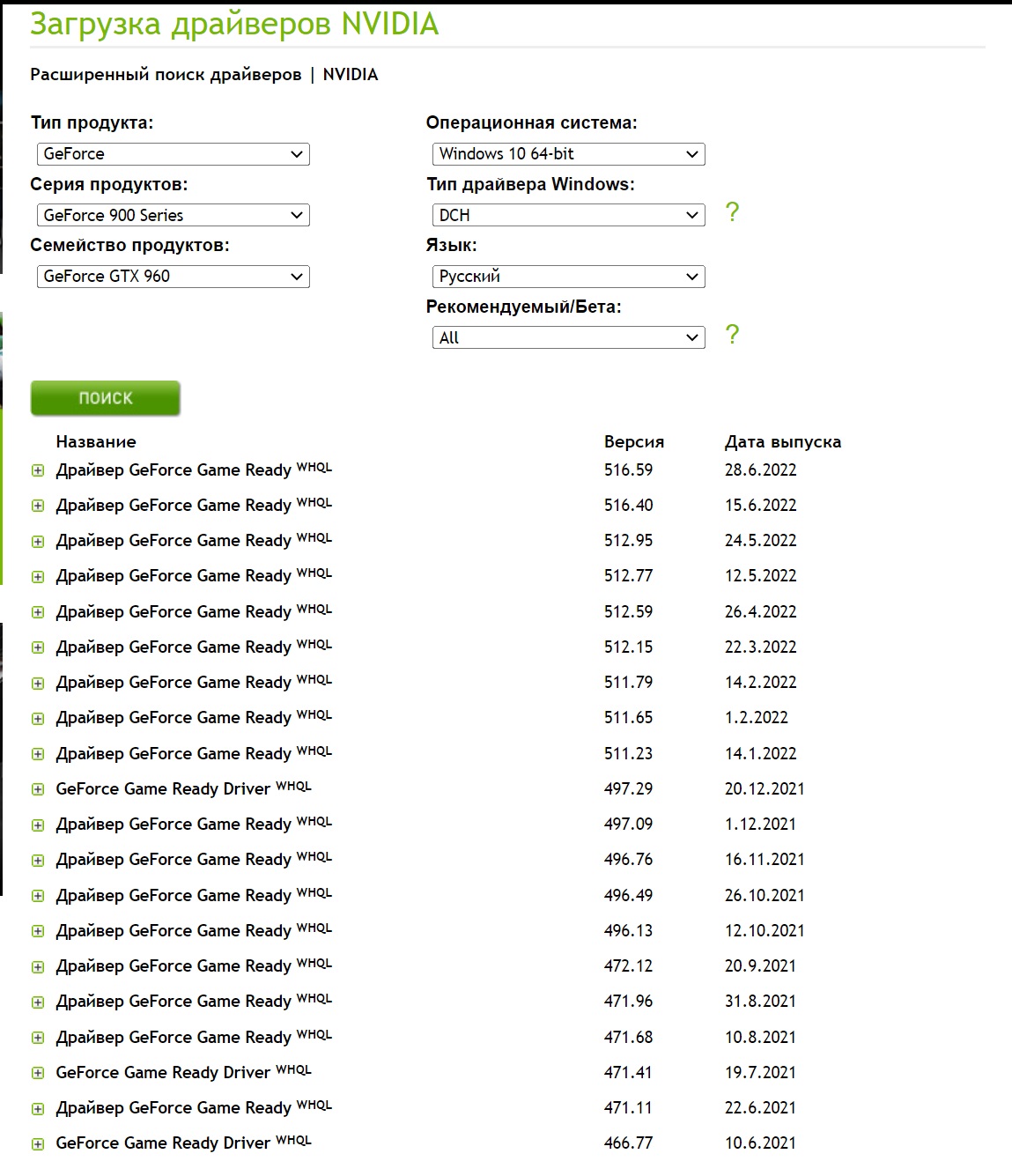Click the version number 512.59

[628, 611]
